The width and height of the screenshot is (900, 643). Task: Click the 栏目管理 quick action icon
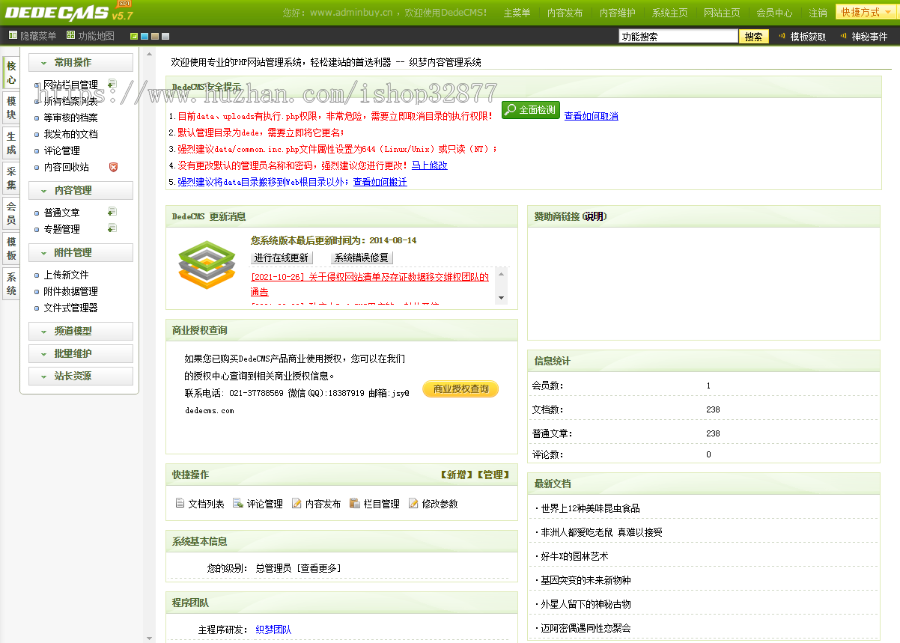click(354, 503)
